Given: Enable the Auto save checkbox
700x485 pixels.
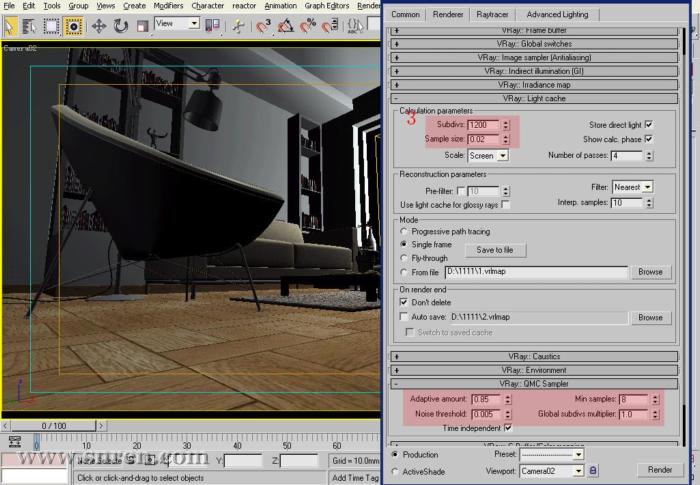Looking at the screenshot, I should (404, 317).
